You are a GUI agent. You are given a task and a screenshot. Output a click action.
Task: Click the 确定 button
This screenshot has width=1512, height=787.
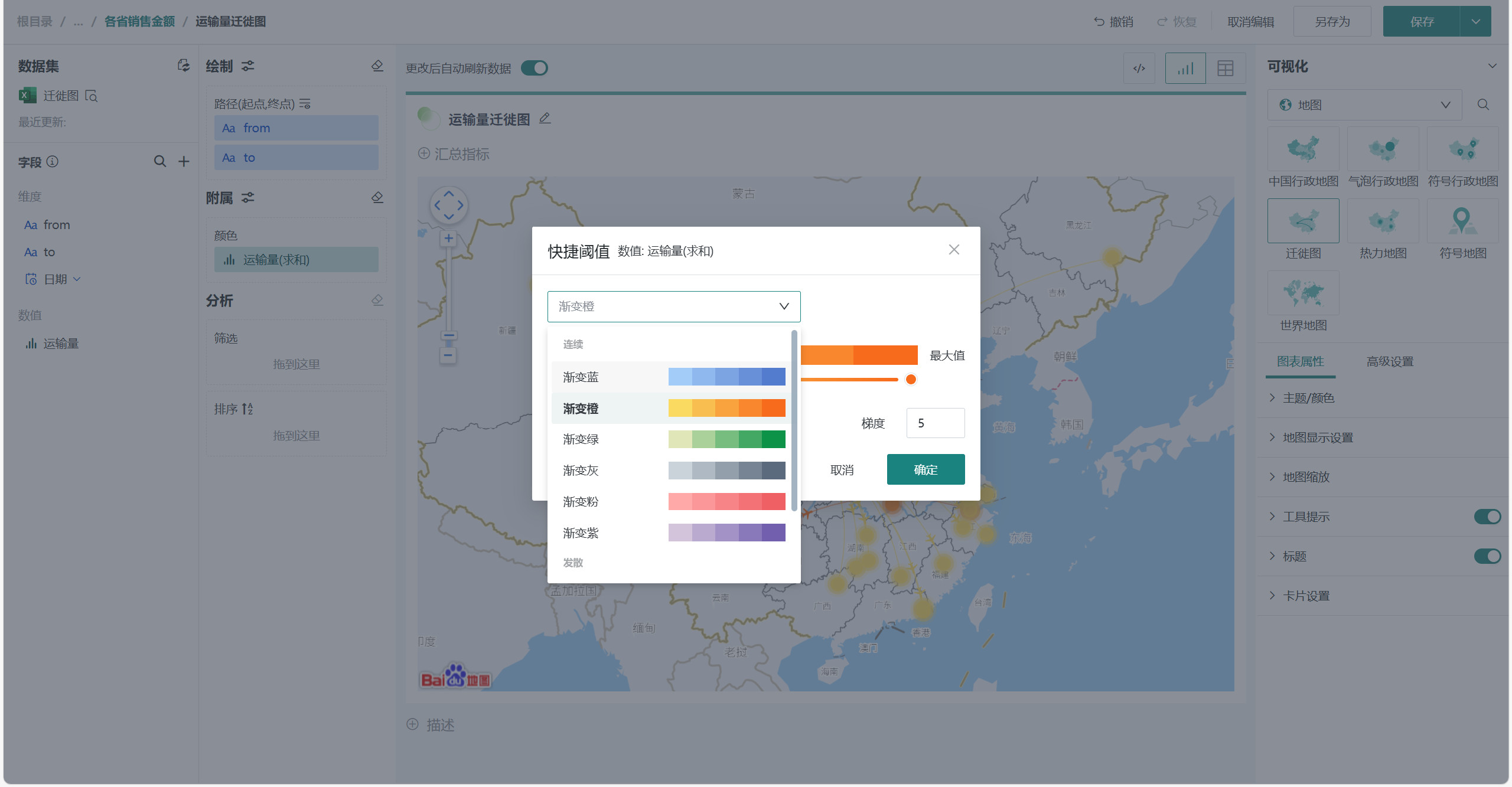point(925,469)
